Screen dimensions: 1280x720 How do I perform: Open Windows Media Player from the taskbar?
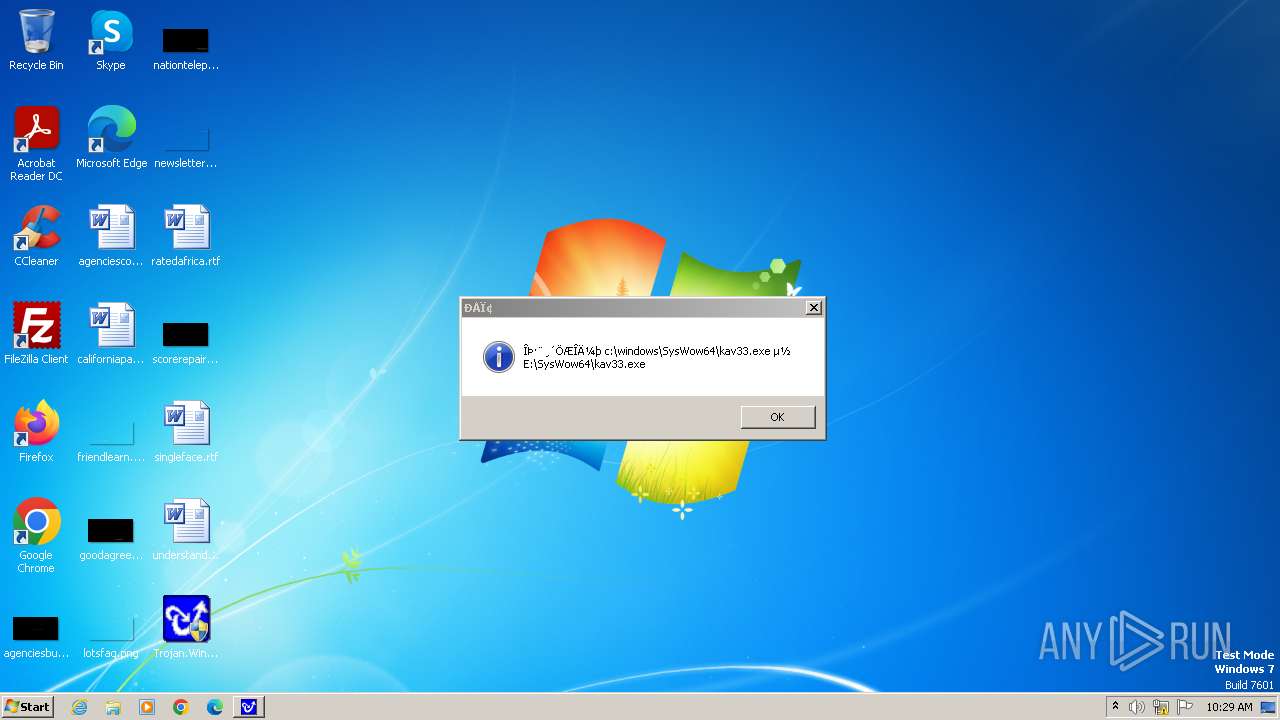[x=147, y=707]
